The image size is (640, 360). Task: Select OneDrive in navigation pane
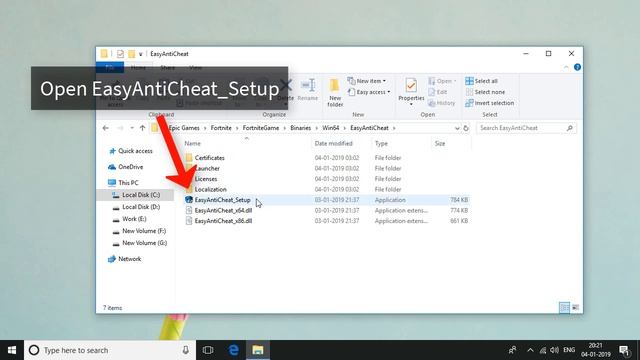(126, 167)
